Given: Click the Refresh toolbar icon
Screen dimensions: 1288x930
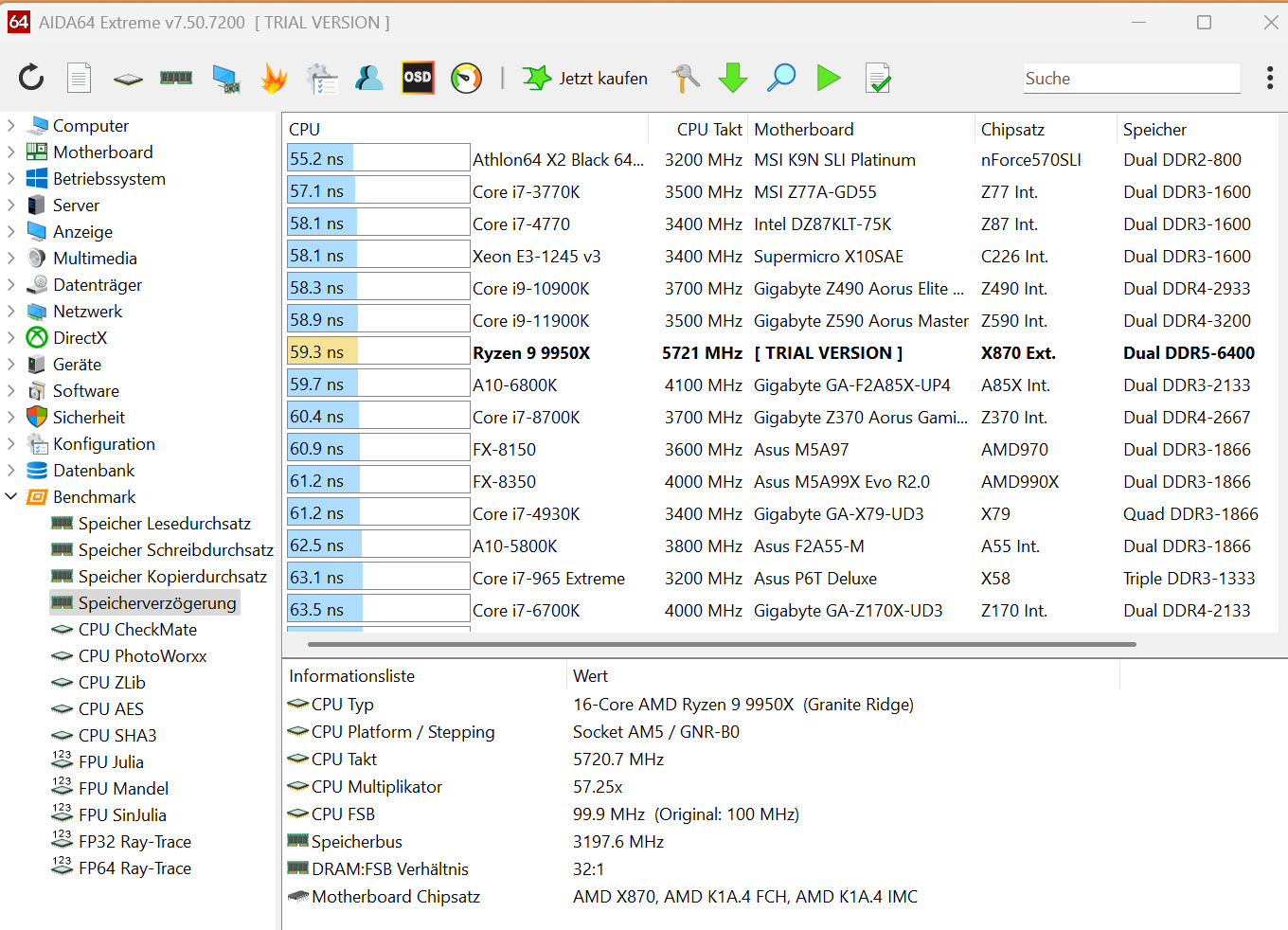Looking at the screenshot, I should (31, 78).
